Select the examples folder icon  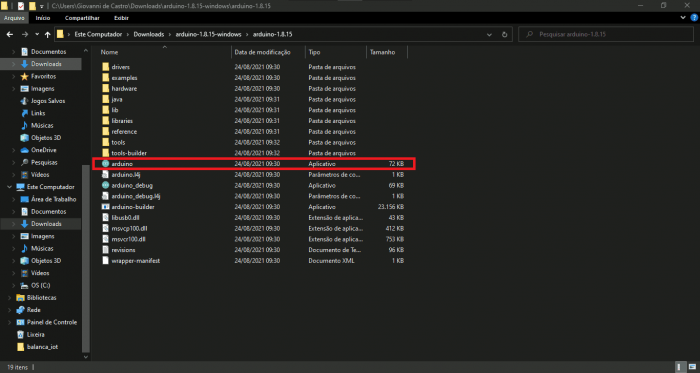(105, 78)
